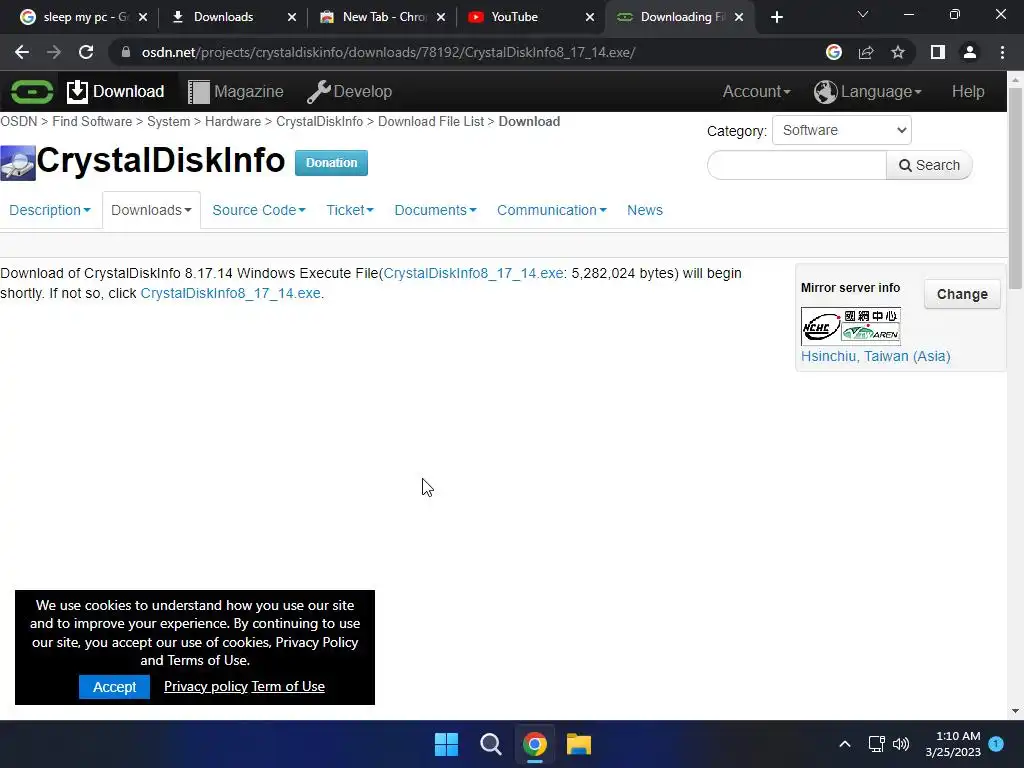This screenshot has height=768, width=1024.
Task: Open the News tab
Action: pos(645,210)
